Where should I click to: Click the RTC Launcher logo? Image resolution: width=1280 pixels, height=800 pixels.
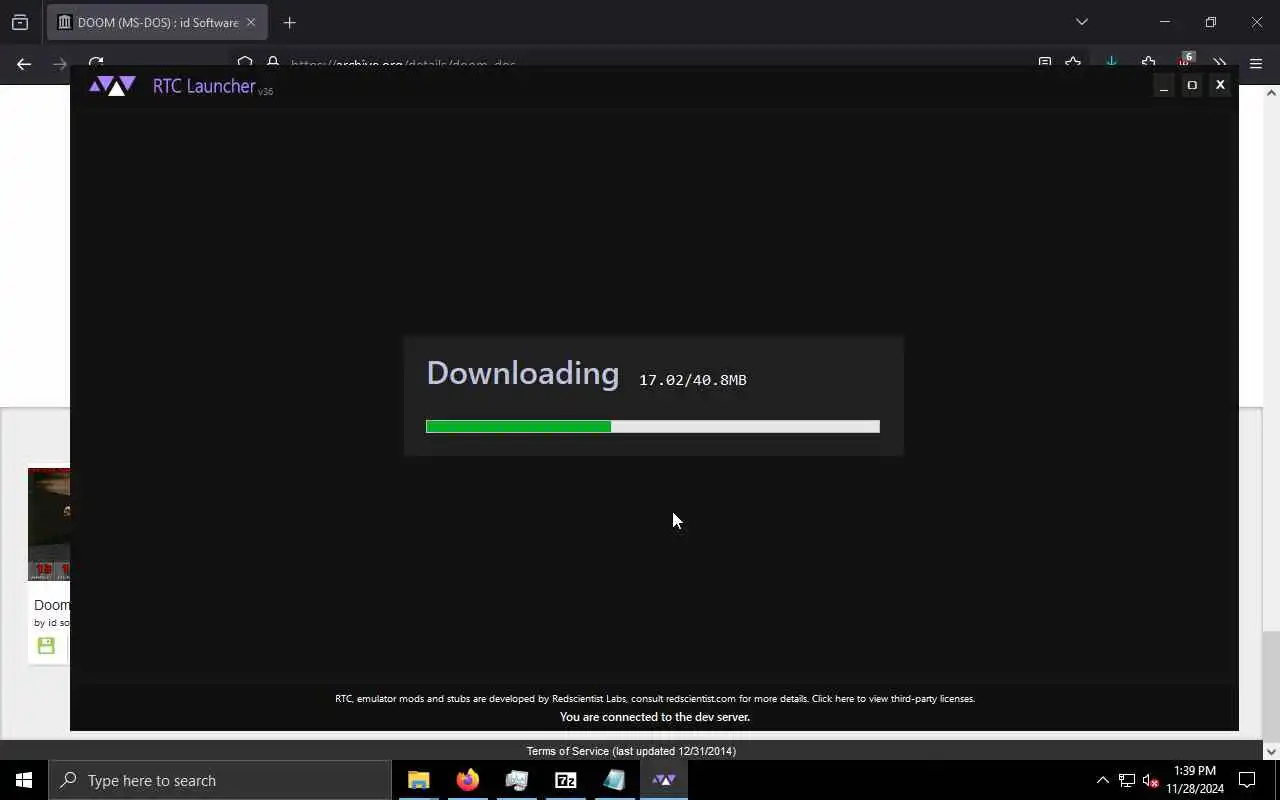tap(112, 86)
